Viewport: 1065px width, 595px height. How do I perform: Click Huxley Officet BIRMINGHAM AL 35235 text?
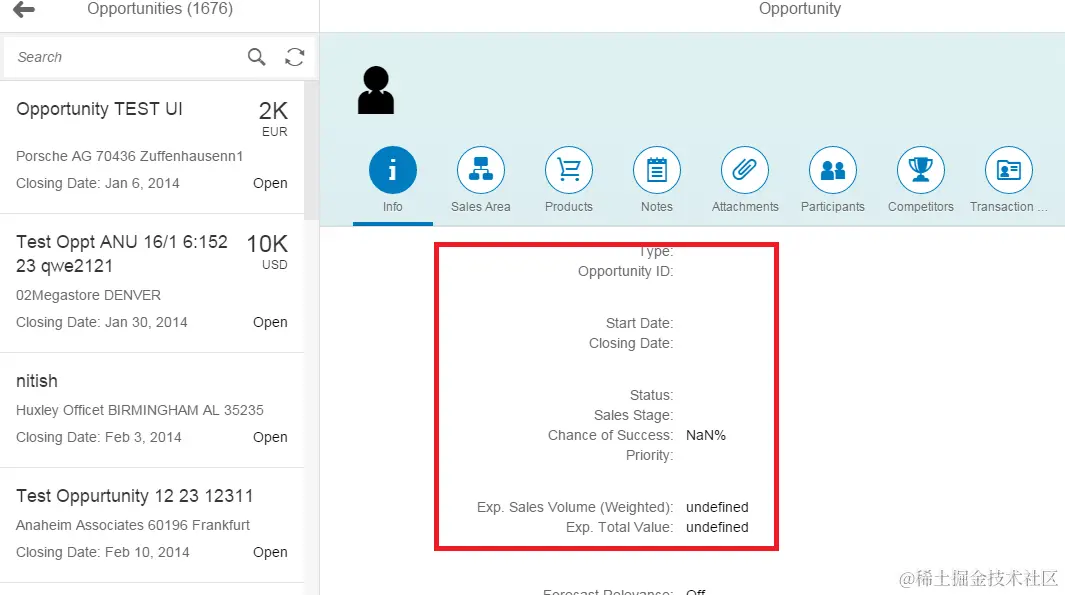click(140, 410)
